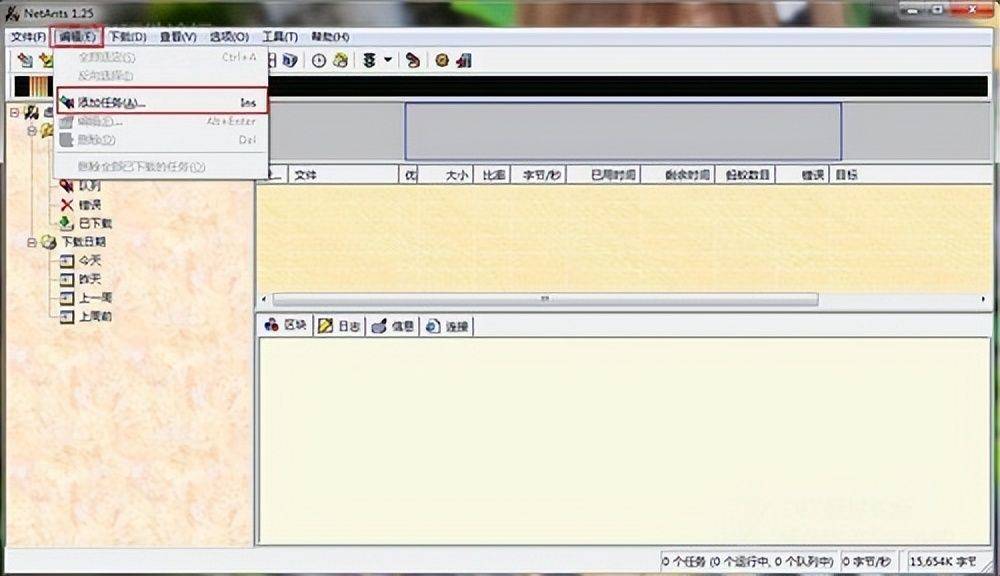This screenshot has width=1000, height=576.
Task: Sort by the 剩余时间 column header
Action: (679, 175)
